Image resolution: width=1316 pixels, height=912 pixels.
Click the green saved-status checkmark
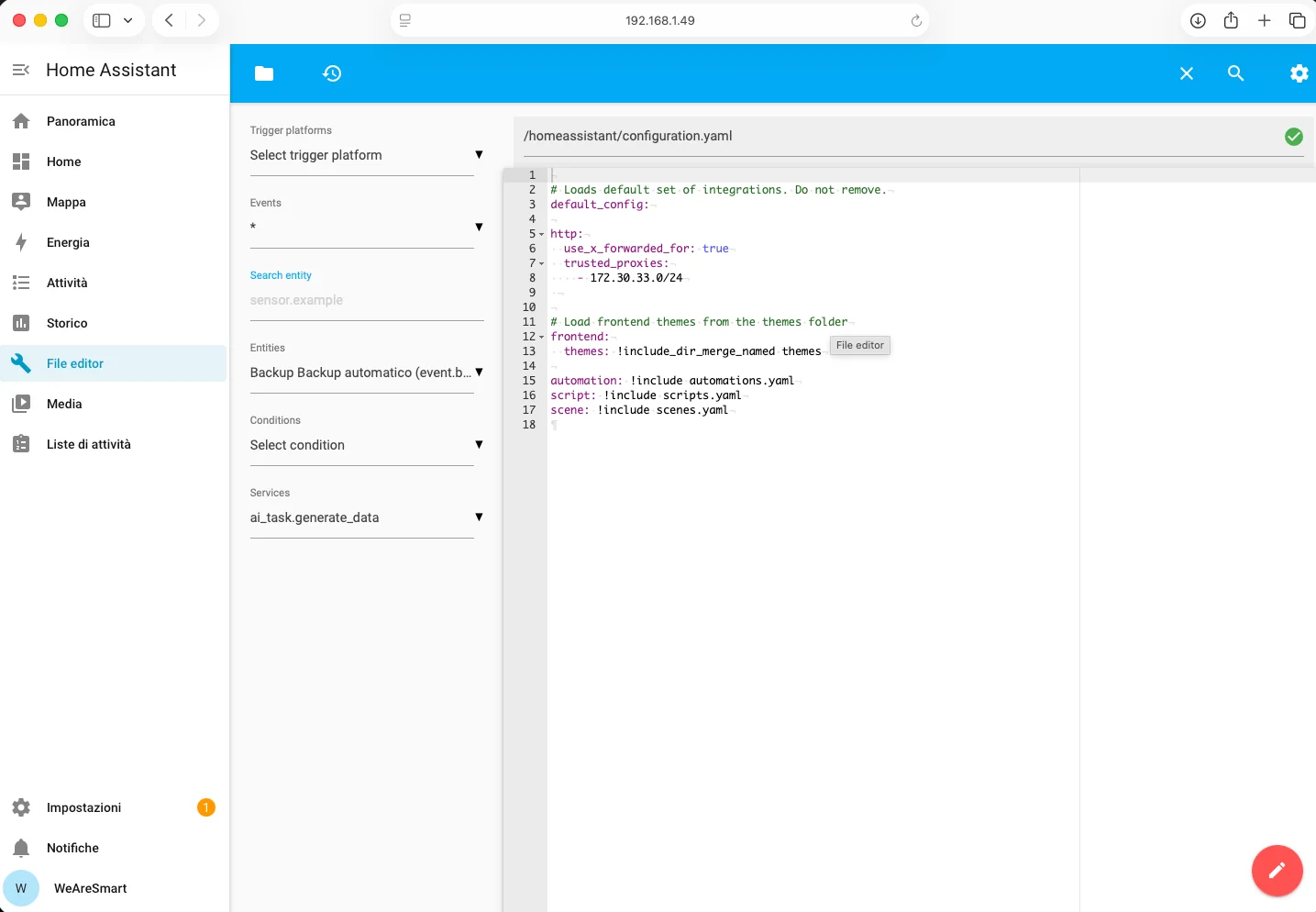pos(1294,137)
